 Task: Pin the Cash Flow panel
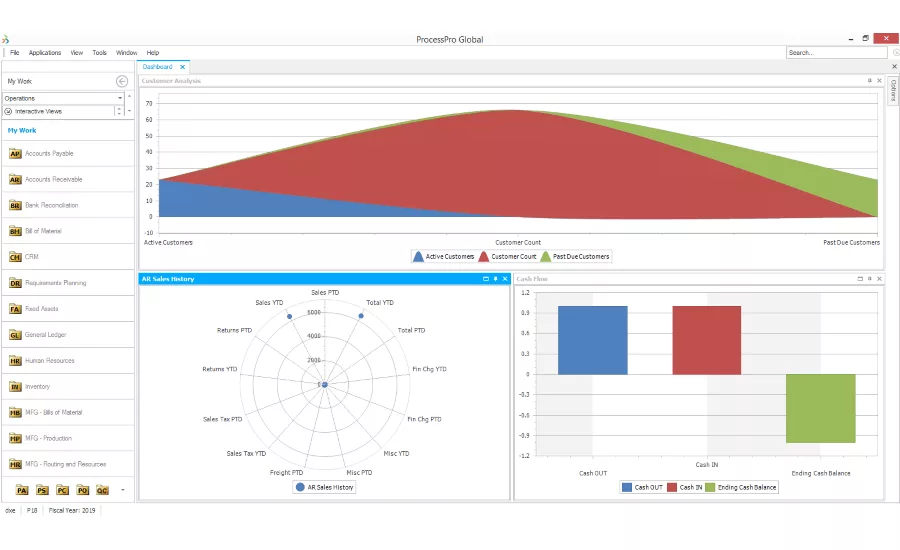pos(870,279)
